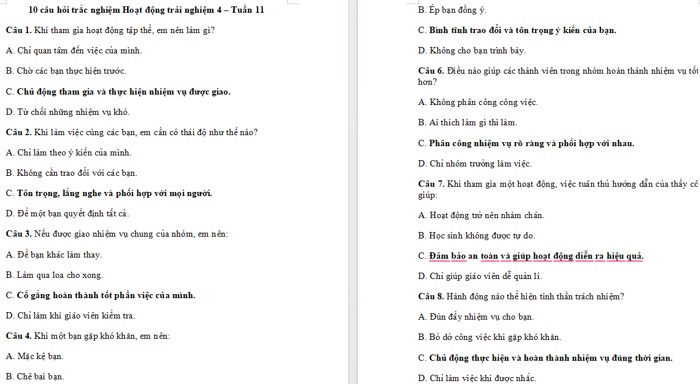Click the question 'Câu 1. Khi tham gia hoạt động tập thể'
This screenshot has height=384, width=700.
click(80, 30)
